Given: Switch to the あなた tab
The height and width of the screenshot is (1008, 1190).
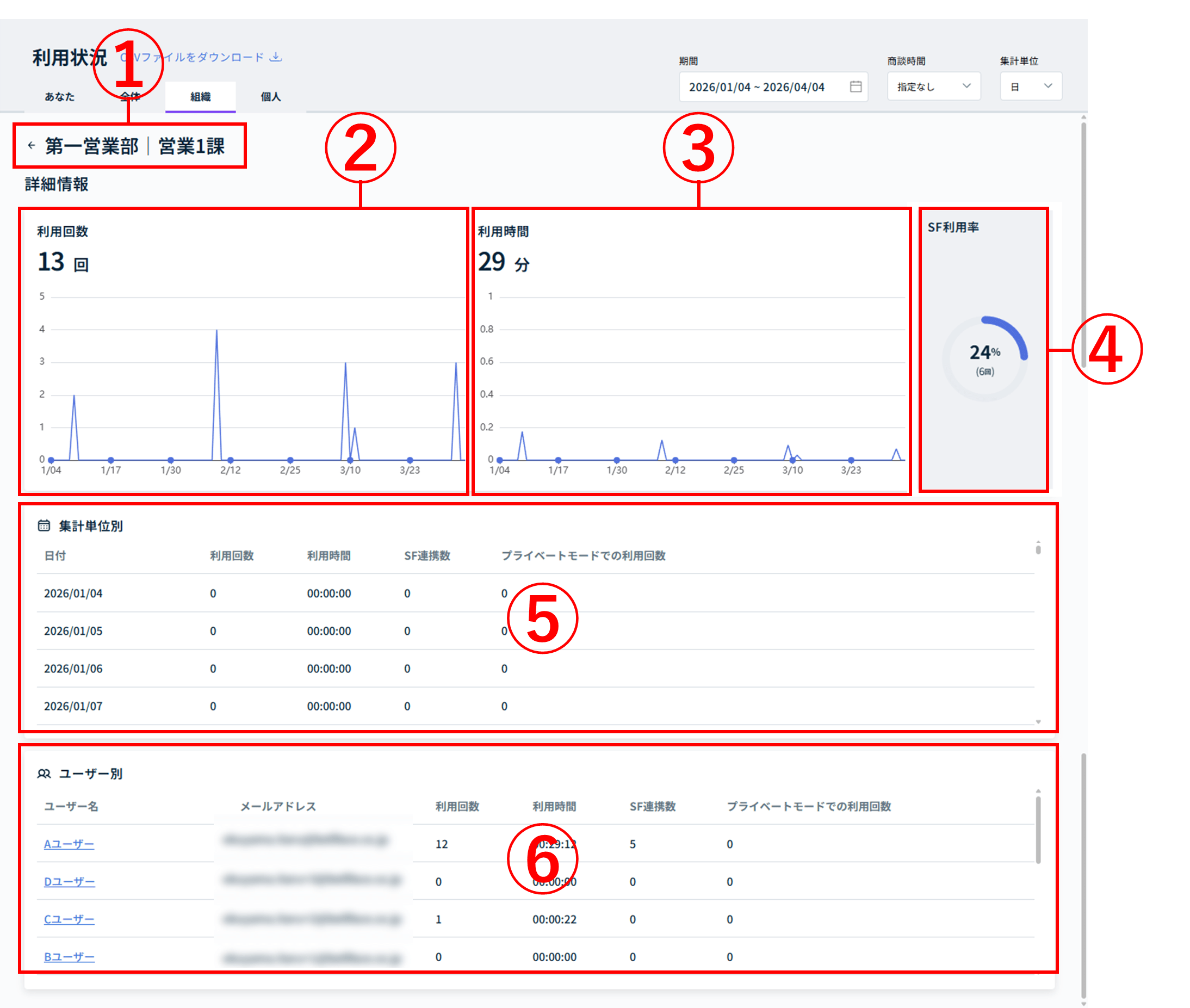Looking at the screenshot, I should tap(59, 97).
